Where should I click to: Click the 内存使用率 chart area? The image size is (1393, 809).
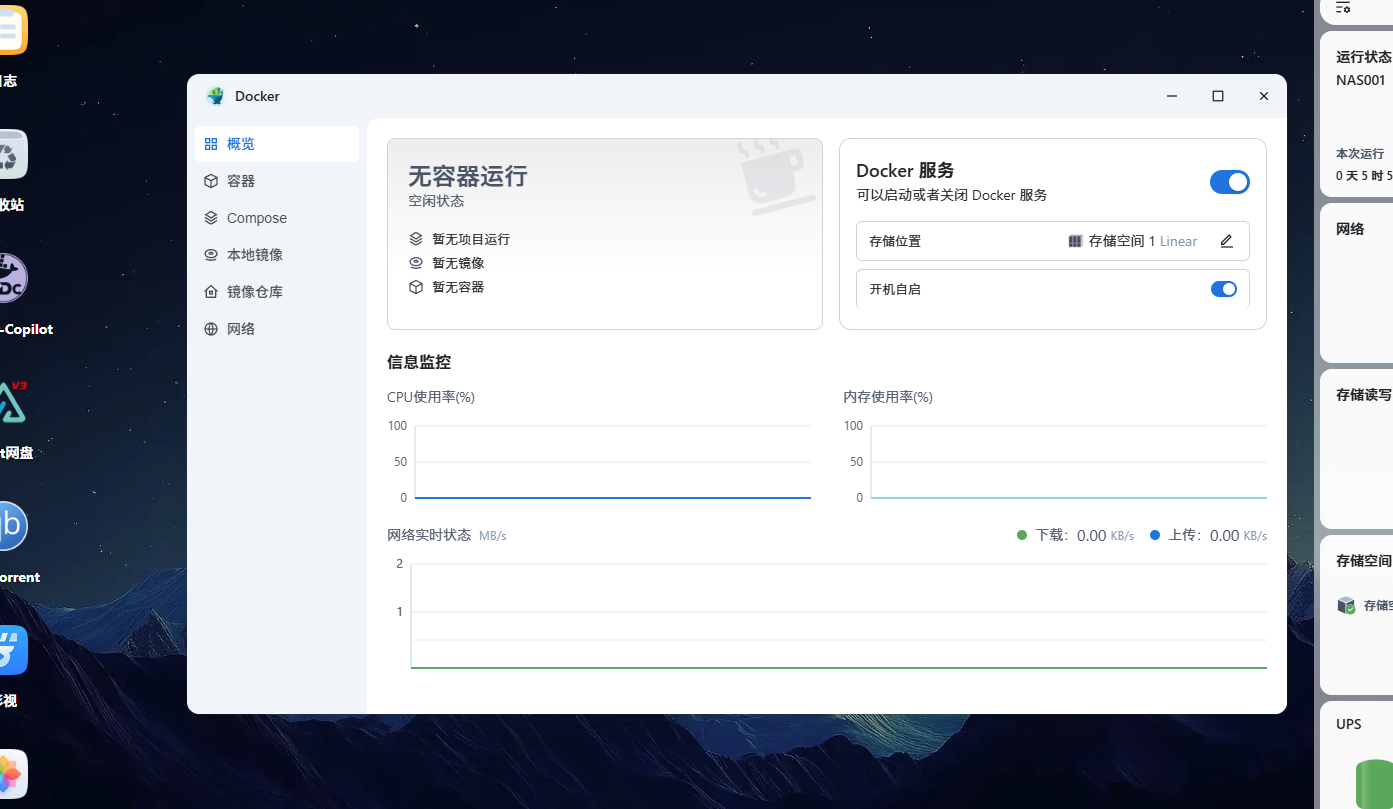pos(1068,462)
